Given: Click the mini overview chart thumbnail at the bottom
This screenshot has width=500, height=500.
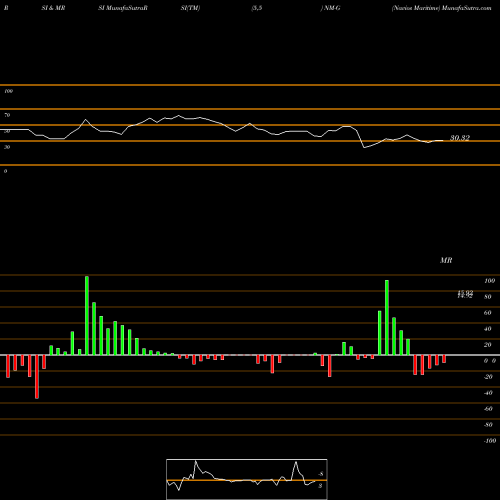Looking at the screenshot, I should tap(247, 479).
